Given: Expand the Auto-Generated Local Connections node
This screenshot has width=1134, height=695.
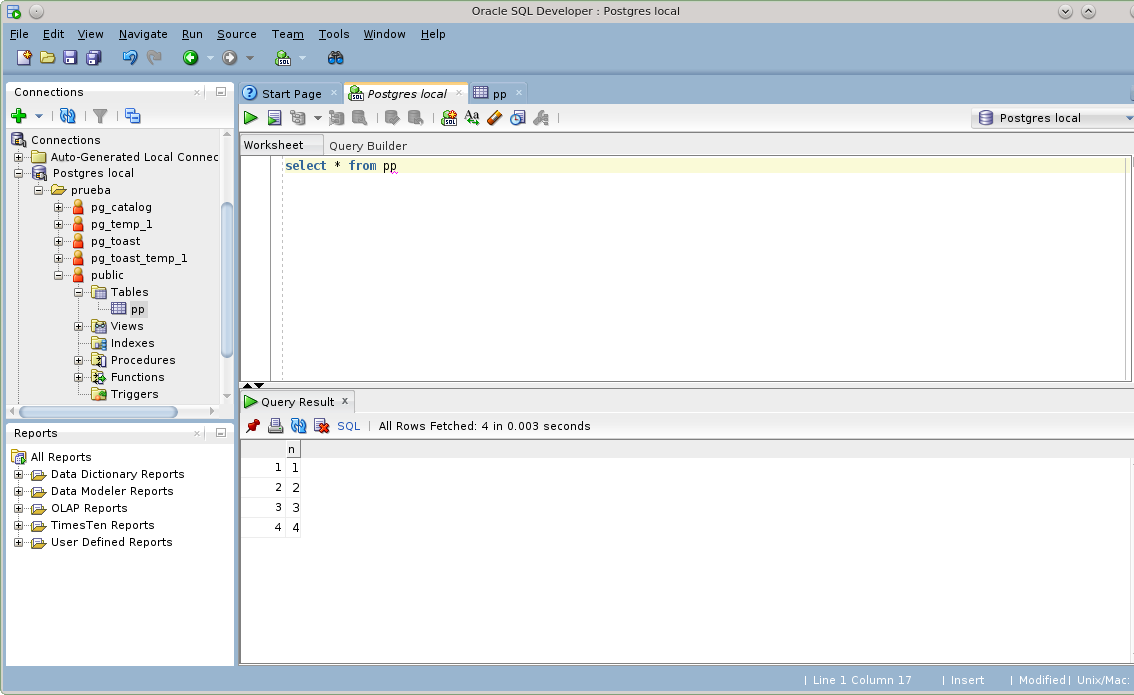Looking at the screenshot, I should 19,157.
